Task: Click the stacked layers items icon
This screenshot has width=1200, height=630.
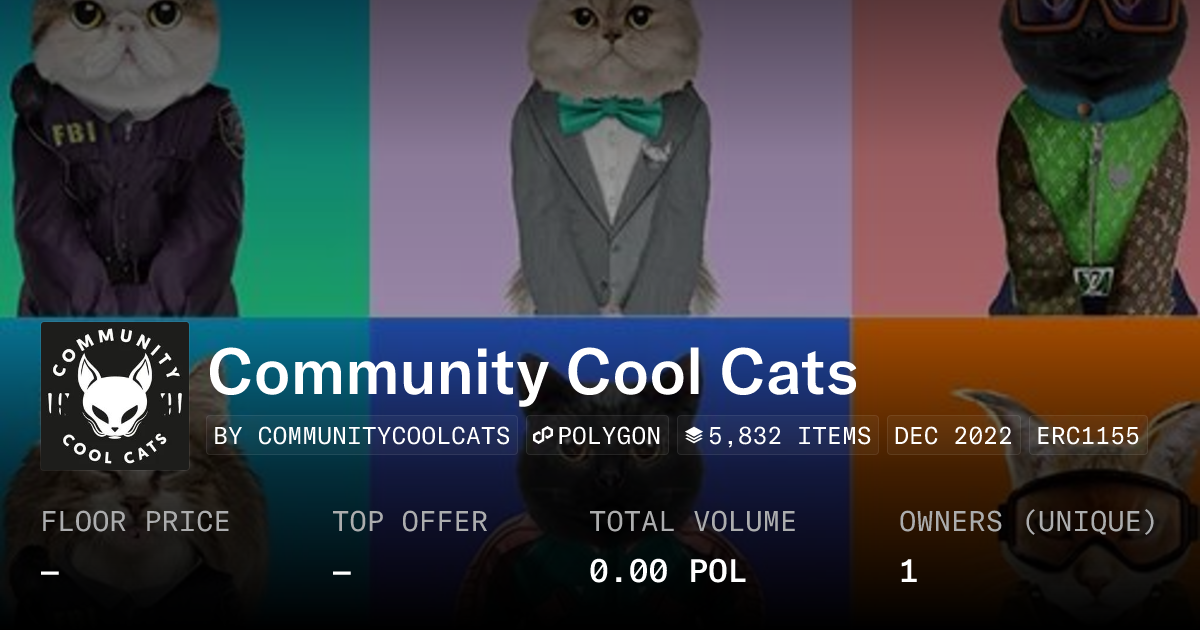Action: tap(695, 436)
